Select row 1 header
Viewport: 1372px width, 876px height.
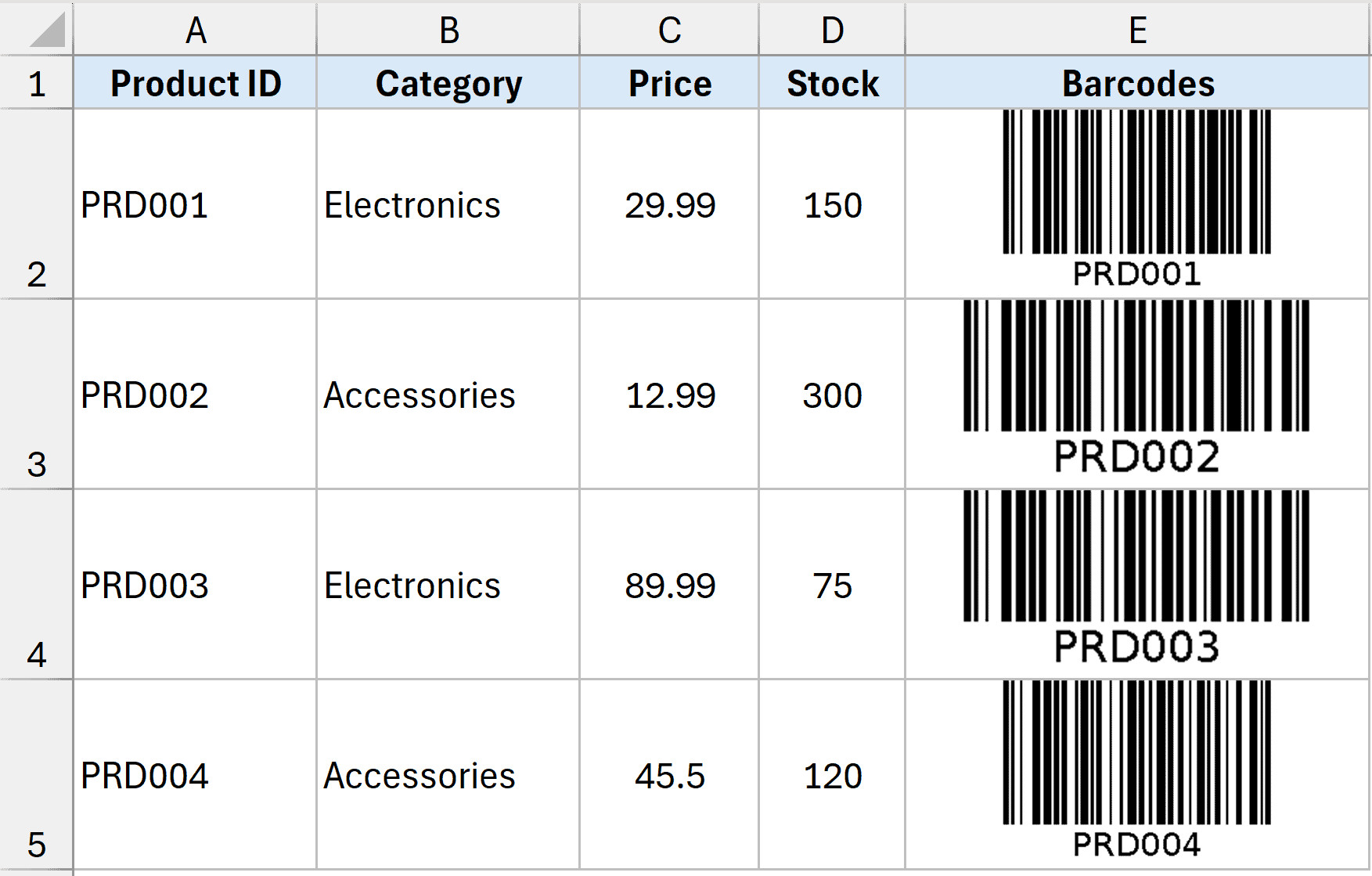(x=36, y=84)
